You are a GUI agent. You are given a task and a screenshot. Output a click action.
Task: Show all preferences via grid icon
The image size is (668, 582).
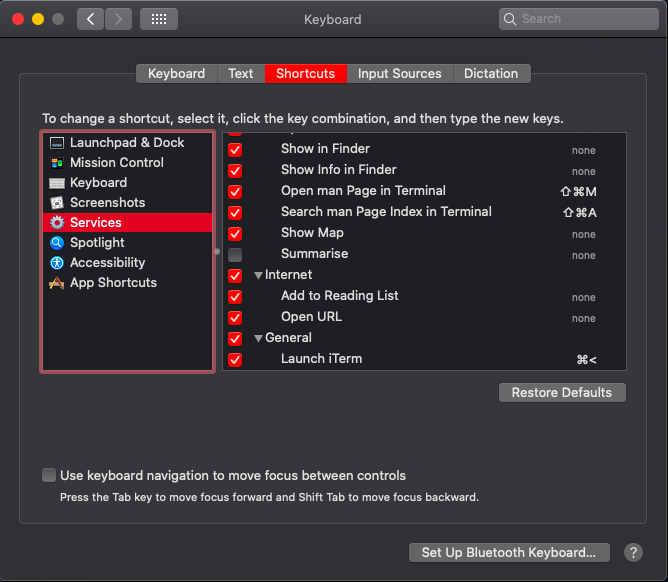[159, 19]
